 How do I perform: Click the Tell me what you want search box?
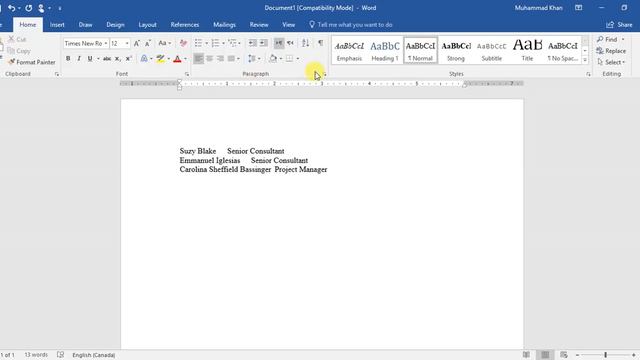[x=351, y=24]
